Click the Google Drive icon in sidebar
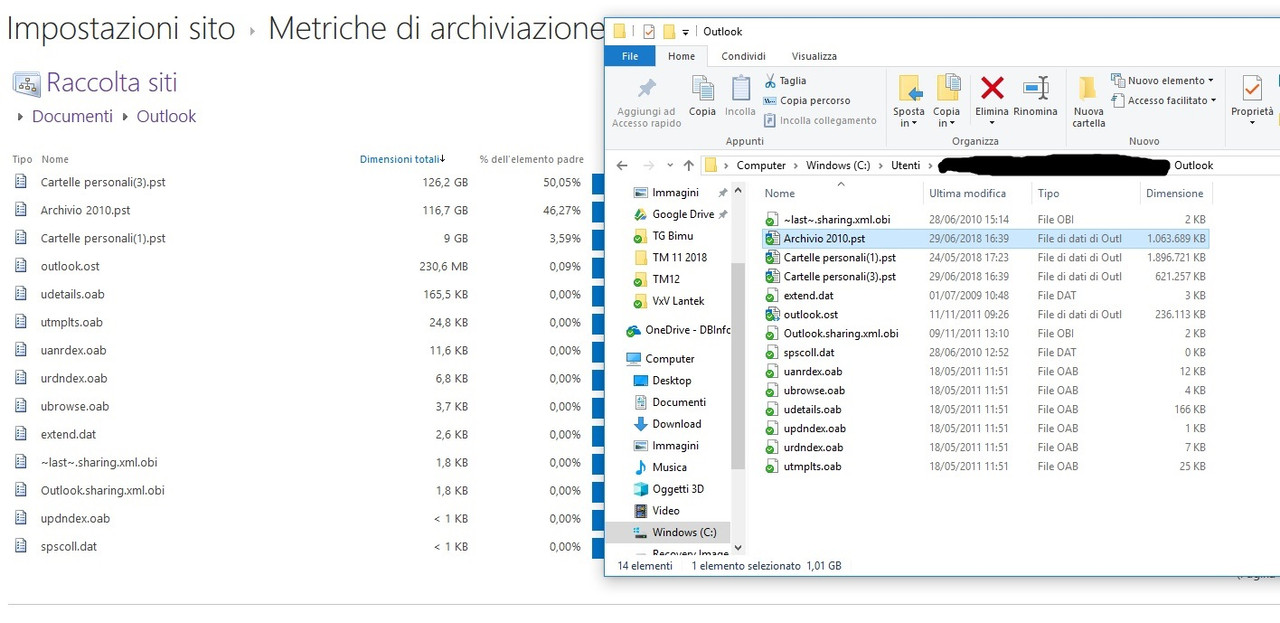The height and width of the screenshot is (623, 1280). (641, 214)
